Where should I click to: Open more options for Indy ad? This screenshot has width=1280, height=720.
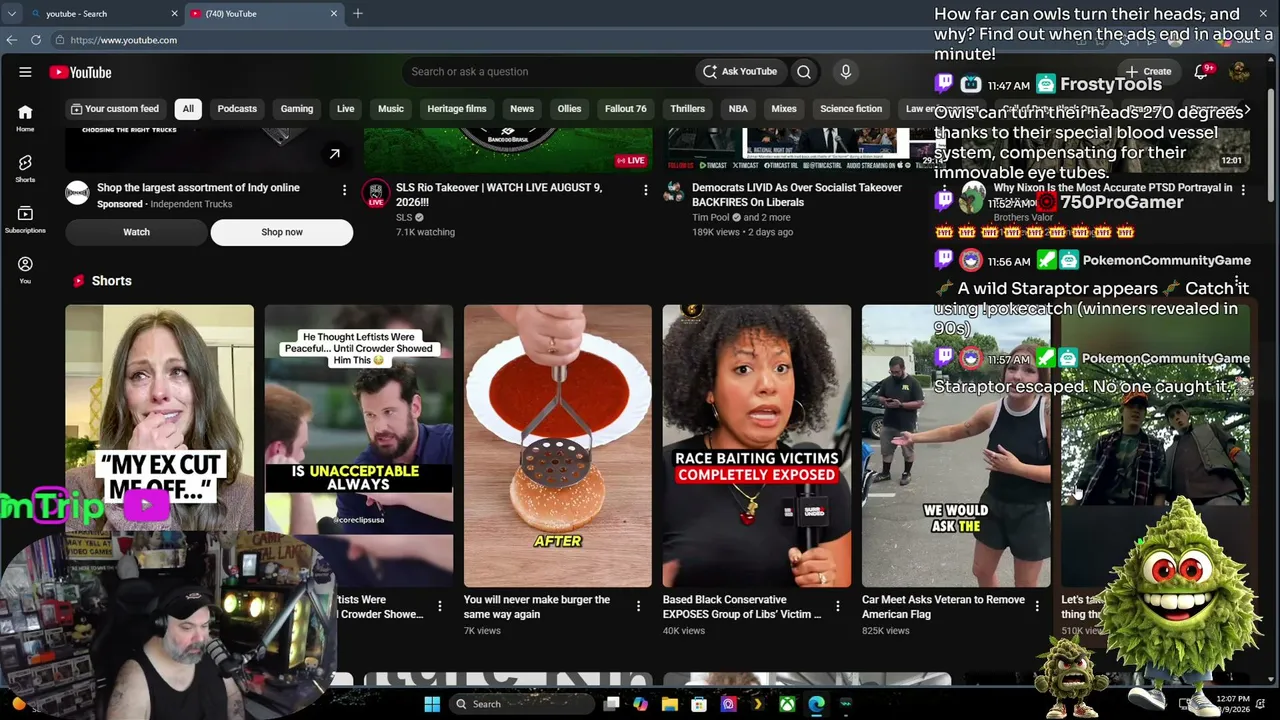pyautogui.click(x=344, y=190)
